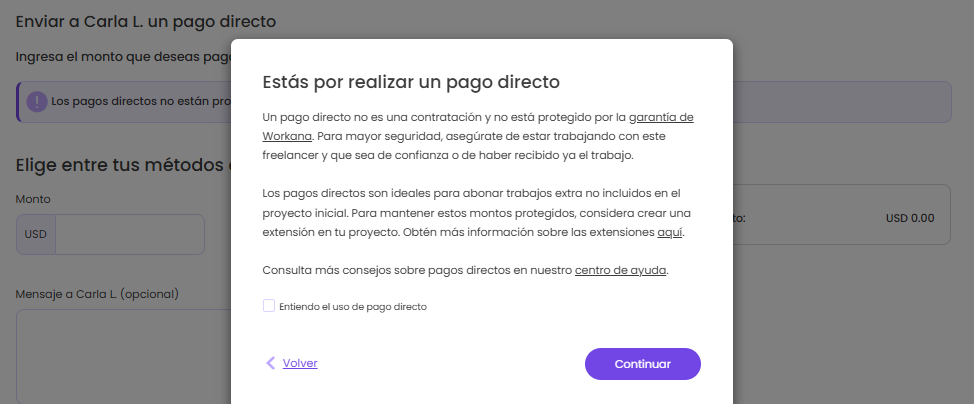Click the heading 'Estás por realizar un pago directo'
The width and height of the screenshot is (974, 404).
point(411,82)
